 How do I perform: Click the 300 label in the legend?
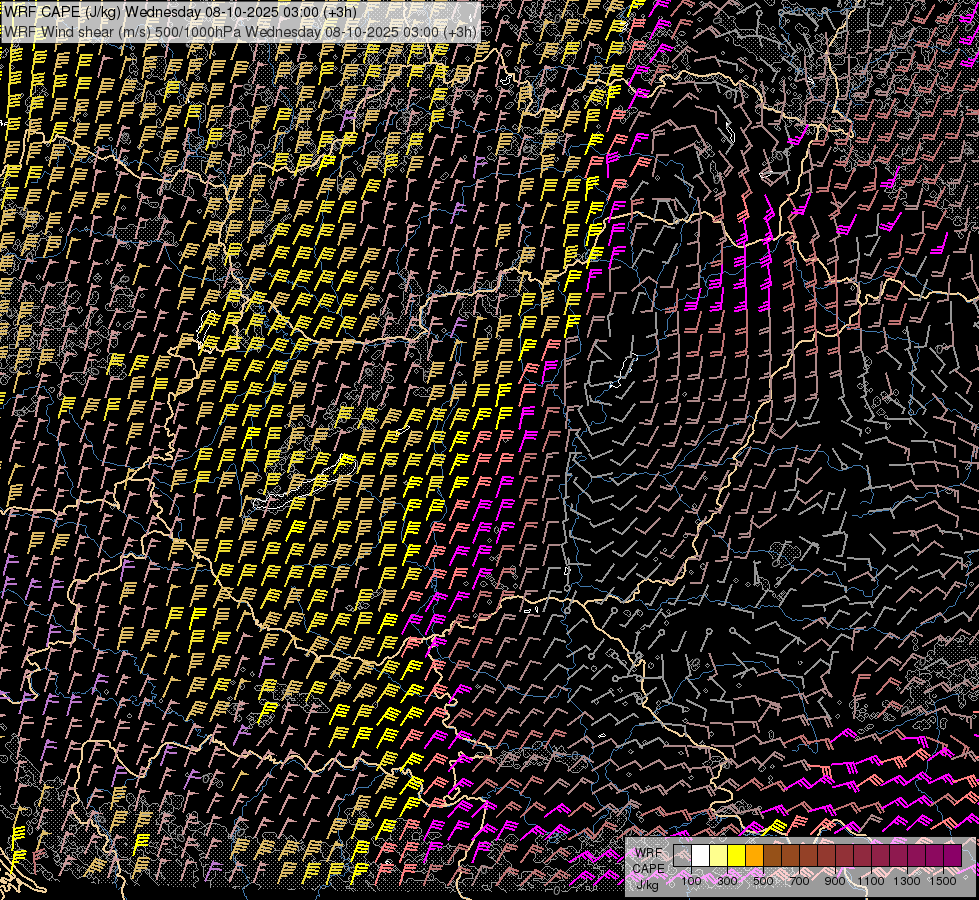tap(727, 881)
